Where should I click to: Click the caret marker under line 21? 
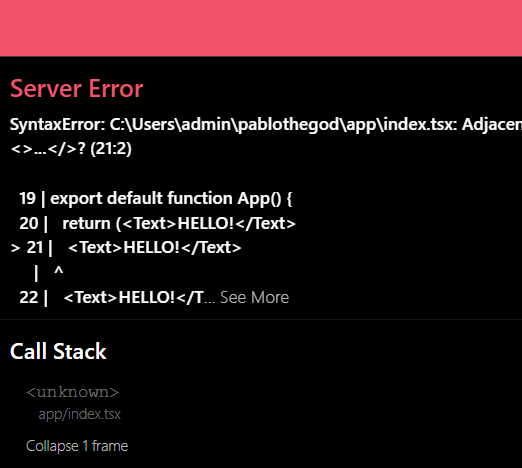click(x=59, y=271)
